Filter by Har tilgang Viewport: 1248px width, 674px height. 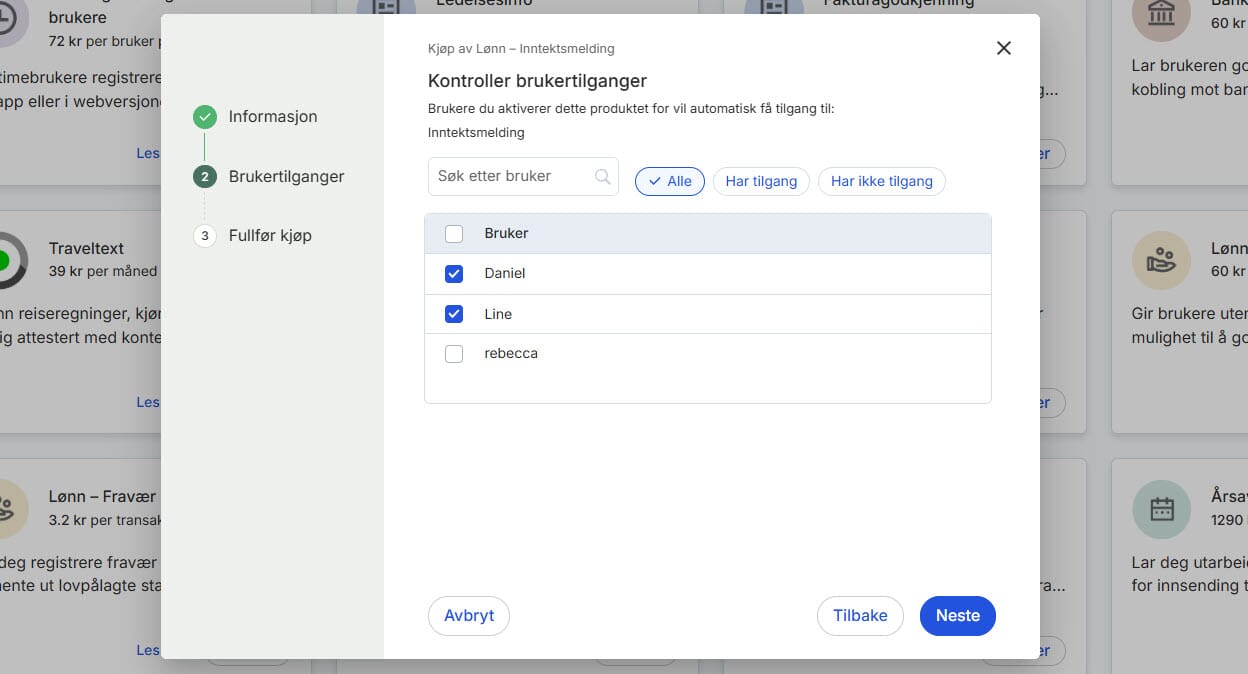(761, 181)
